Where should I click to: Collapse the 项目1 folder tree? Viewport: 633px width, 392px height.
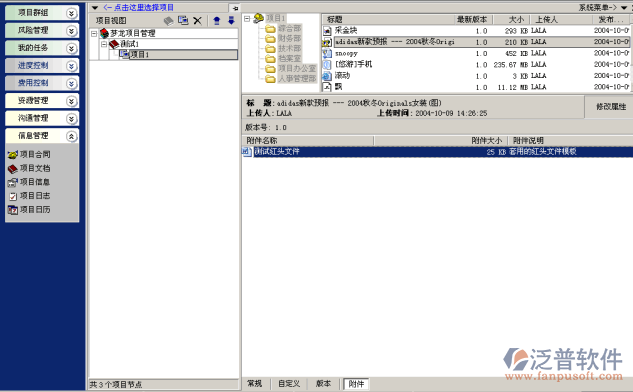(x=247, y=19)
